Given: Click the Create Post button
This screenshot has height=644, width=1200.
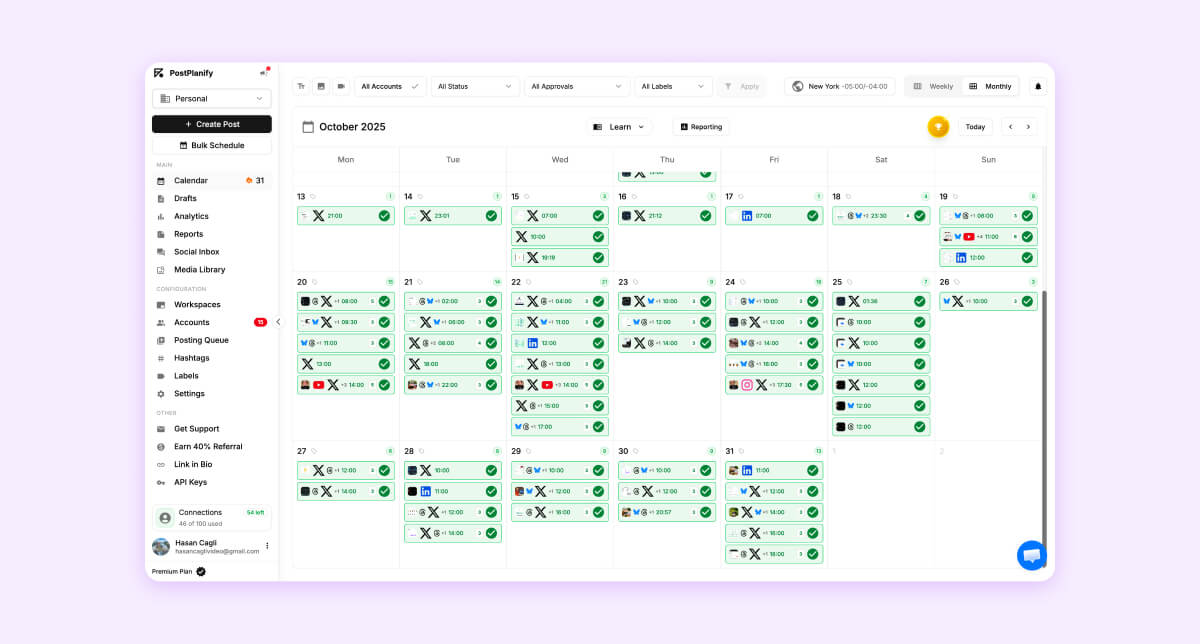Looking at the screenshot, I should (x=212, y=124).
